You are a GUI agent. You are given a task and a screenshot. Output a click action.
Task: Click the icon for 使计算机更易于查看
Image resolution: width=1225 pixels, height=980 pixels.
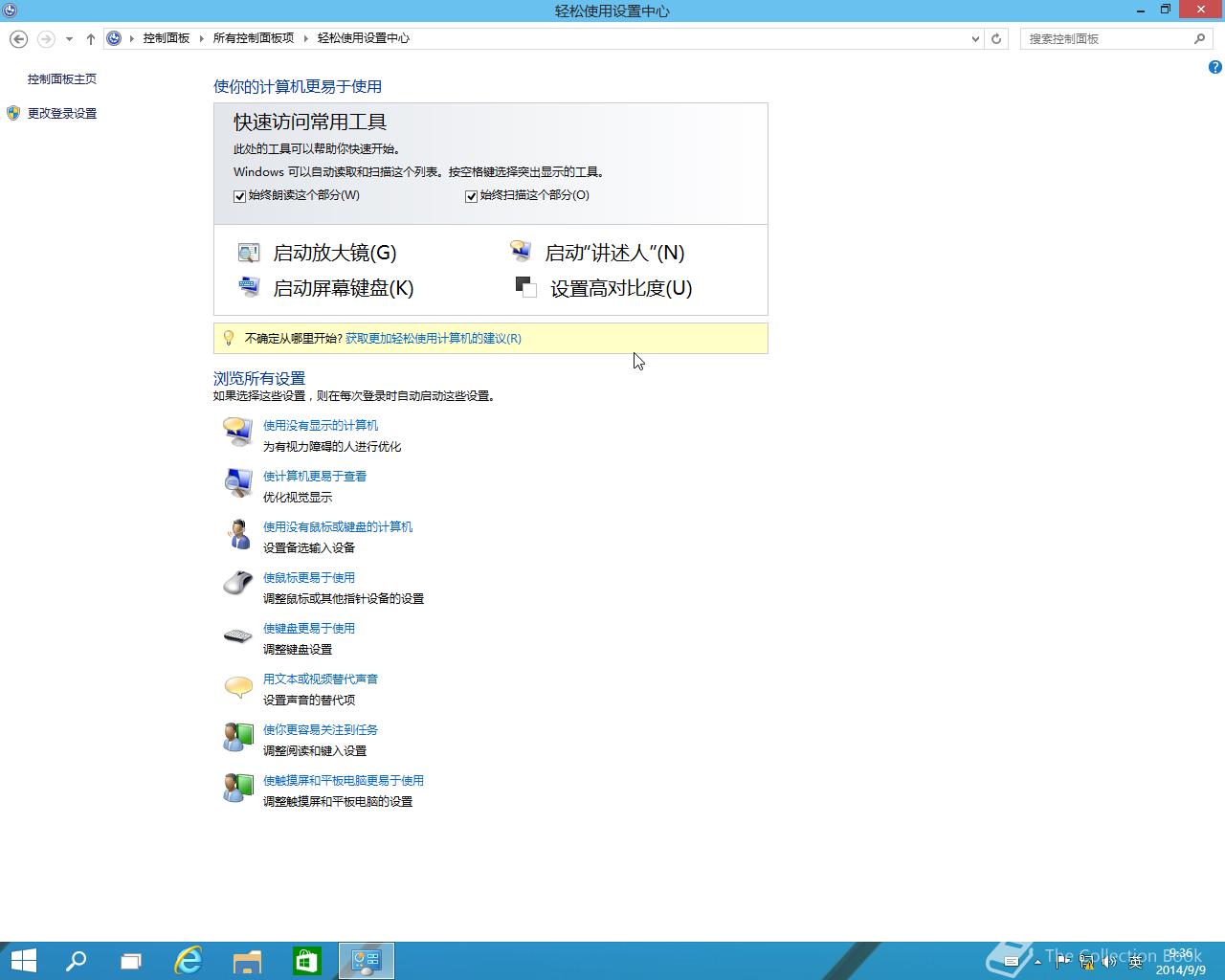point(237,482)
